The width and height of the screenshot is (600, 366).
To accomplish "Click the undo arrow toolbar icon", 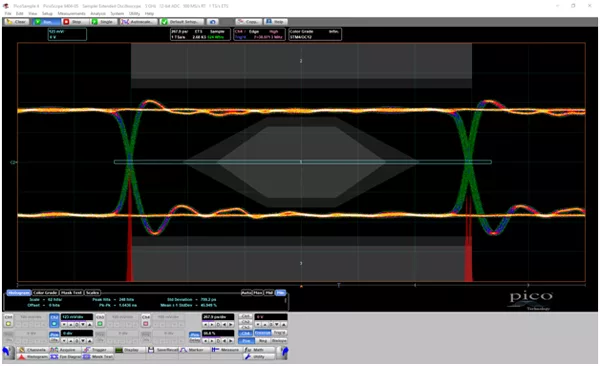I will 212,22.
